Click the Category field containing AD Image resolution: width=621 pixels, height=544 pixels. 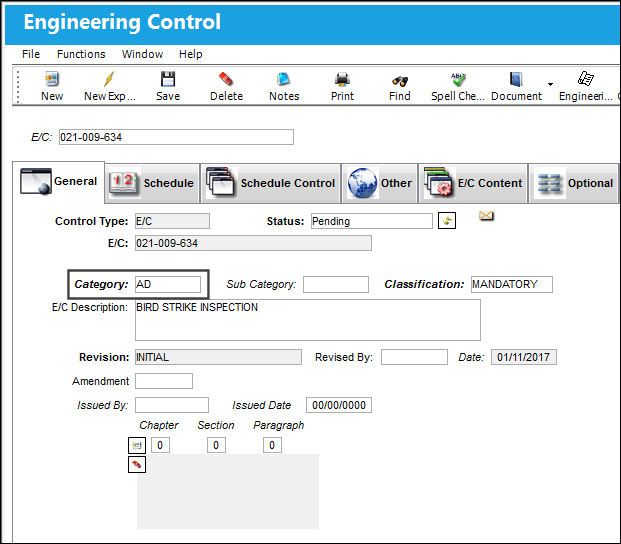coord(168,284)
